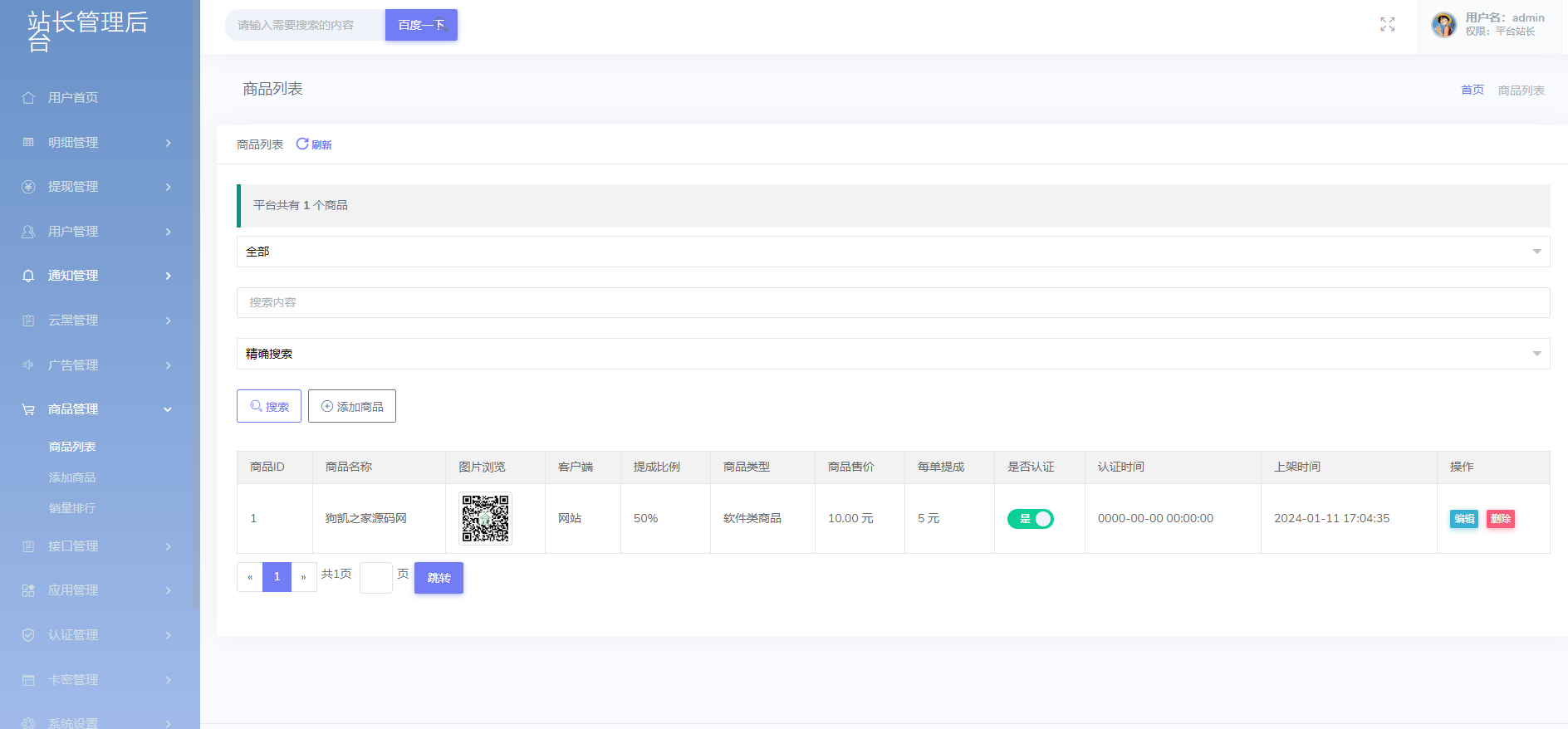This screenshot has width=1568, height=729.
Task: Click the 搜索内容 input field
Action: [893, 302]
